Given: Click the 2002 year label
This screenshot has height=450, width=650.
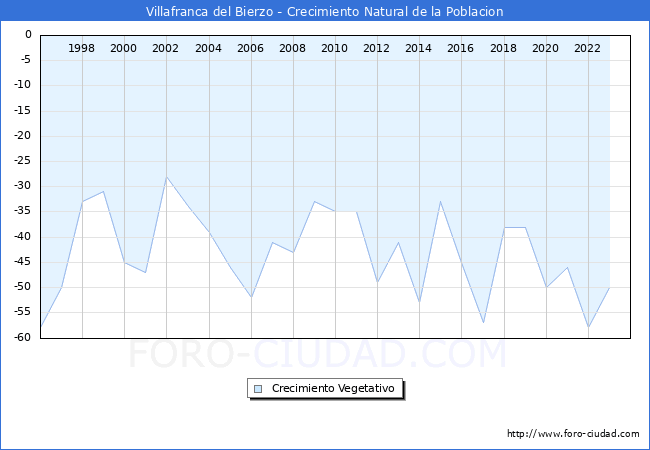Looking at the screenshot, I should (x=165, y=48).
